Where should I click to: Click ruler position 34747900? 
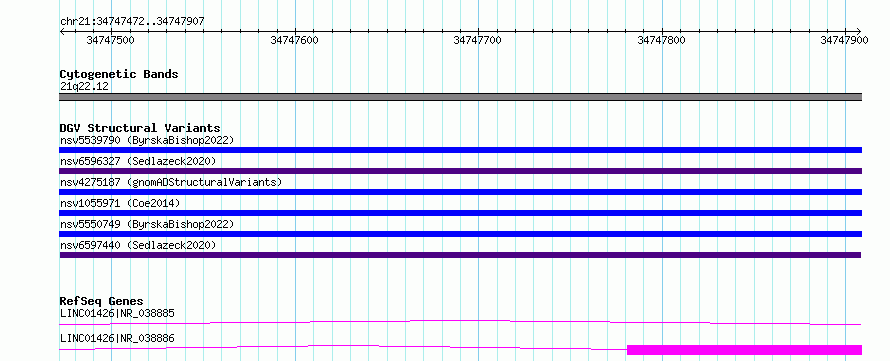[x=844, y=40]
